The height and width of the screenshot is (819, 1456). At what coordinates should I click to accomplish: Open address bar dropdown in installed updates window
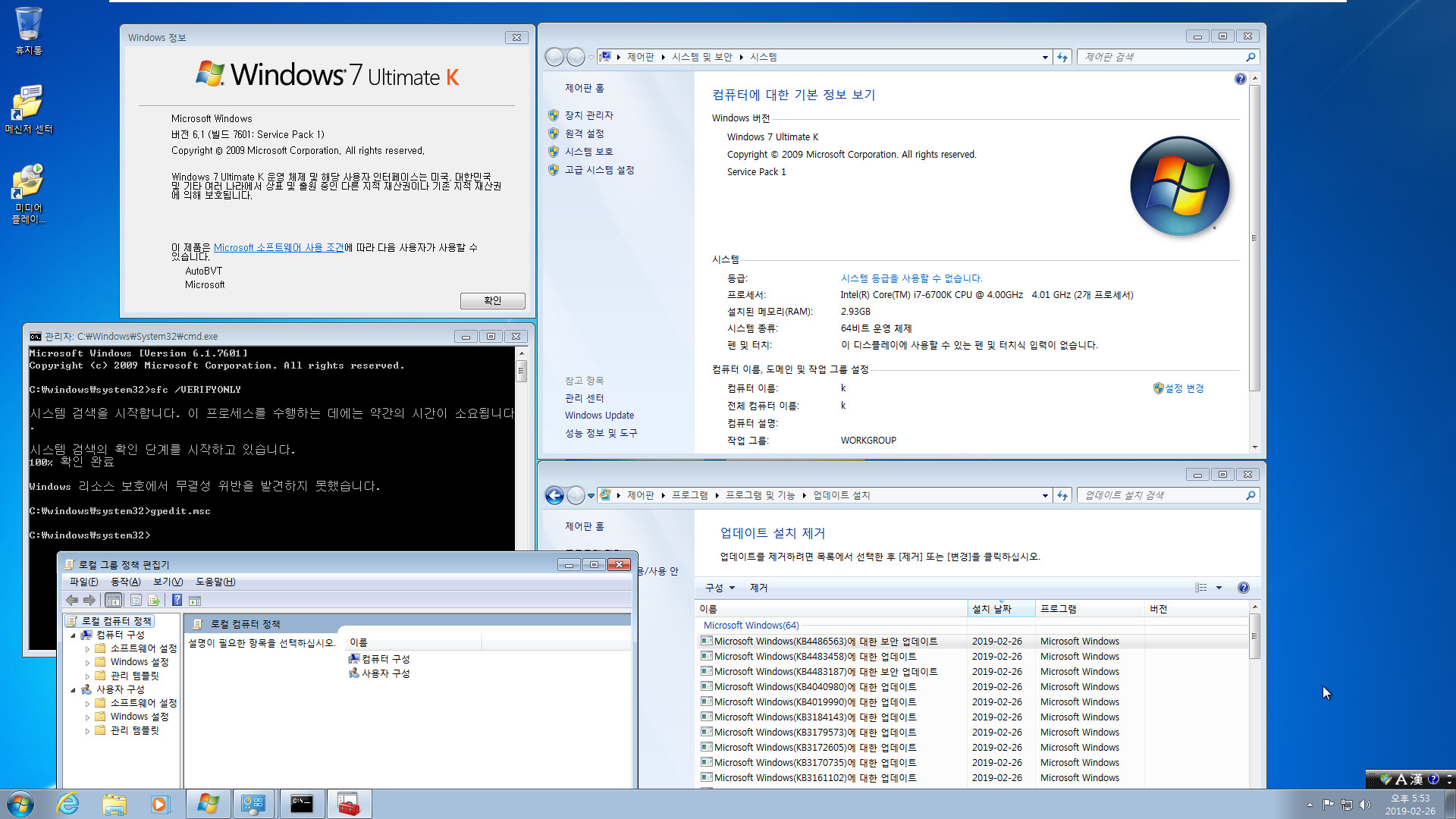coord(1045,495)
